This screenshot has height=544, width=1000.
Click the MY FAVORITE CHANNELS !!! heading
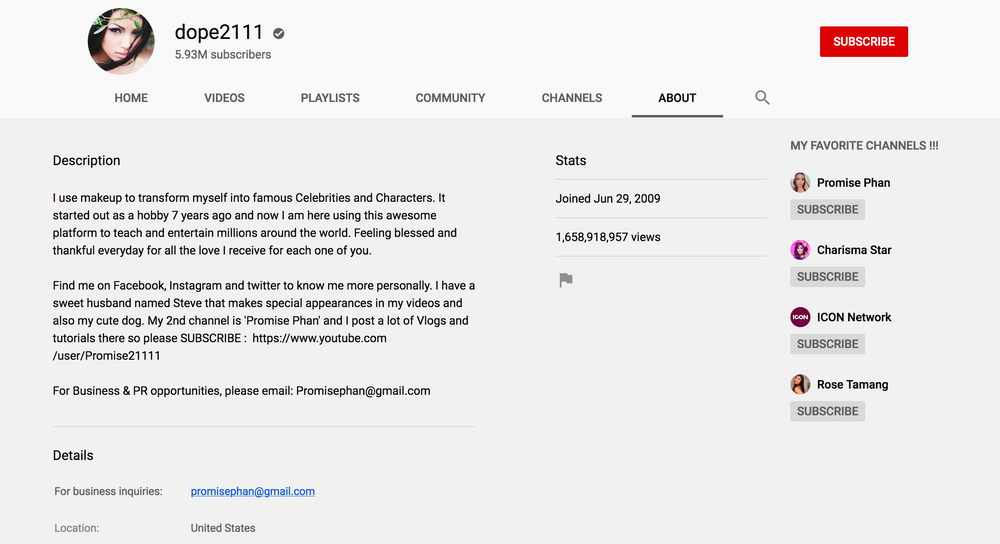(864, 145)
